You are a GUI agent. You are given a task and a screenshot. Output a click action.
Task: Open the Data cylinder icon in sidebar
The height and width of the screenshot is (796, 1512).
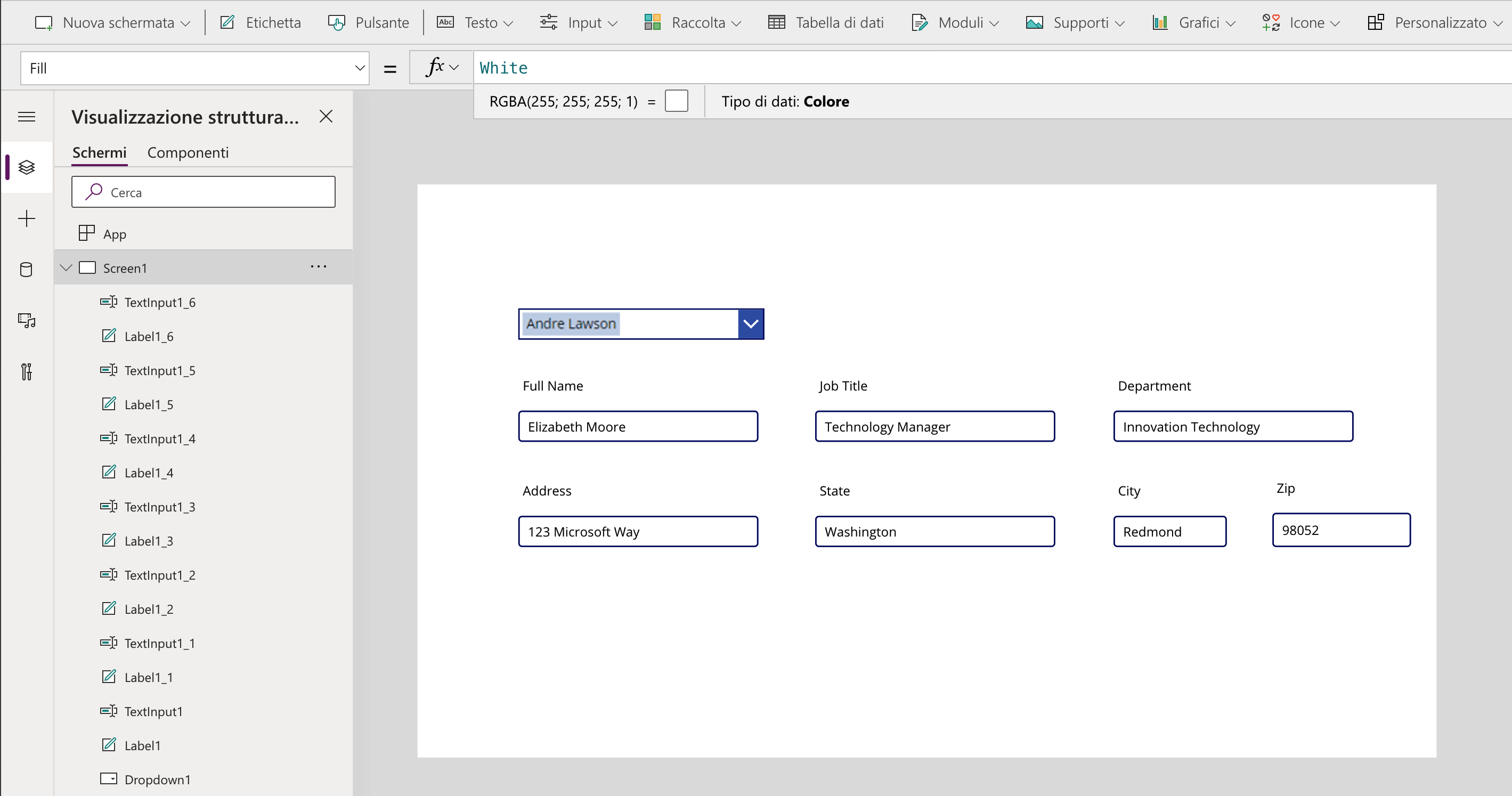27,270
